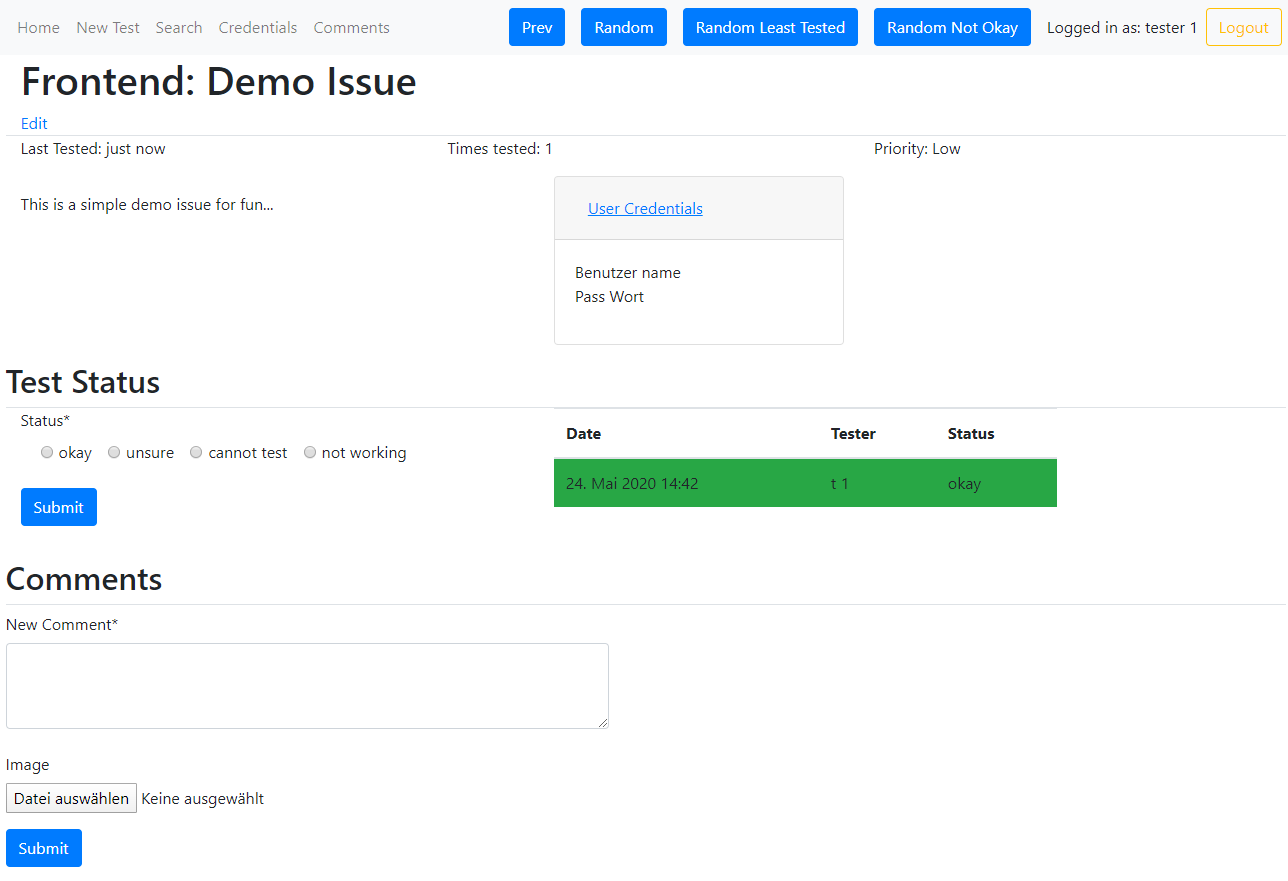Screen dimensions: 1288x881
Task: Collapse the User Credentials card header
Action: tap(645, 209)
